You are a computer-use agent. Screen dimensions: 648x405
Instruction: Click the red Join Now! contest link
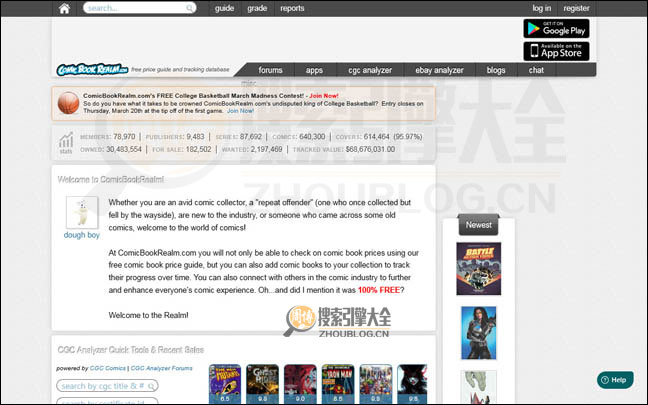[324, 96]
